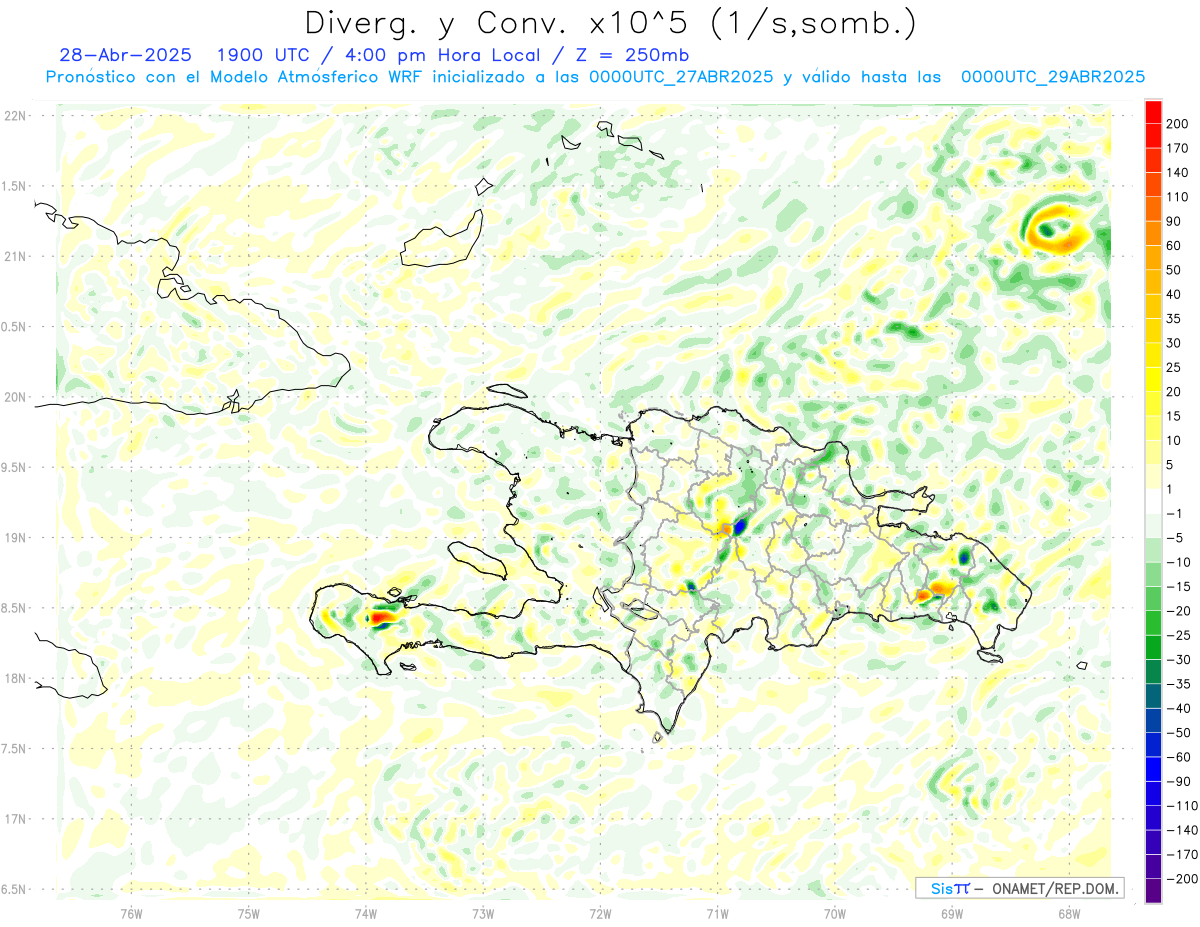The image size is (1200, 927).
Task: Click the '0.5N' axis label
Action: [x=14, y=327]
